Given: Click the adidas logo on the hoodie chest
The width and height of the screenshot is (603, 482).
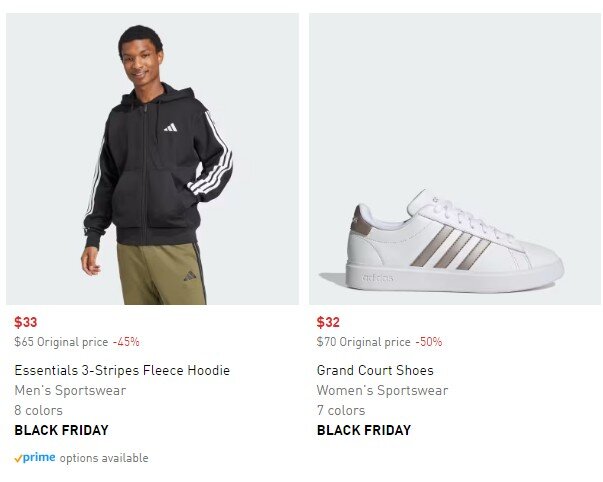Looking at the screenshot, I should coord(171,128).
